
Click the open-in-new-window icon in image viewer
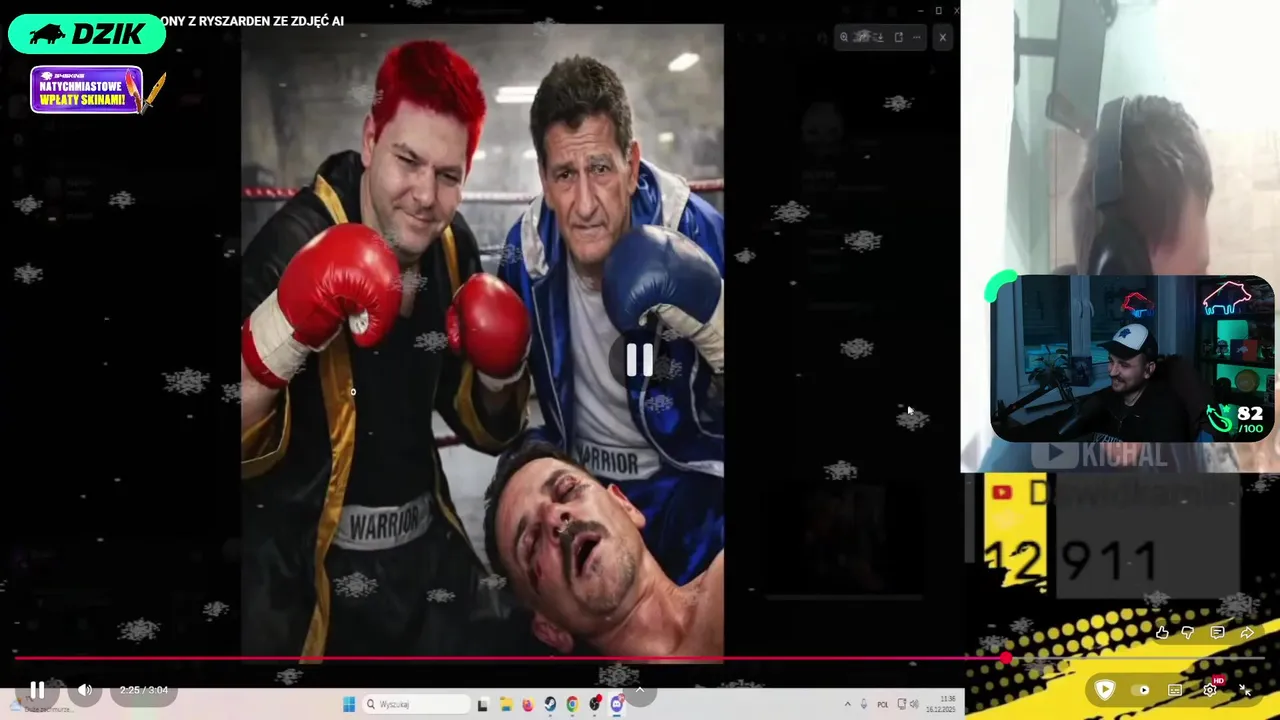(899, 37)
